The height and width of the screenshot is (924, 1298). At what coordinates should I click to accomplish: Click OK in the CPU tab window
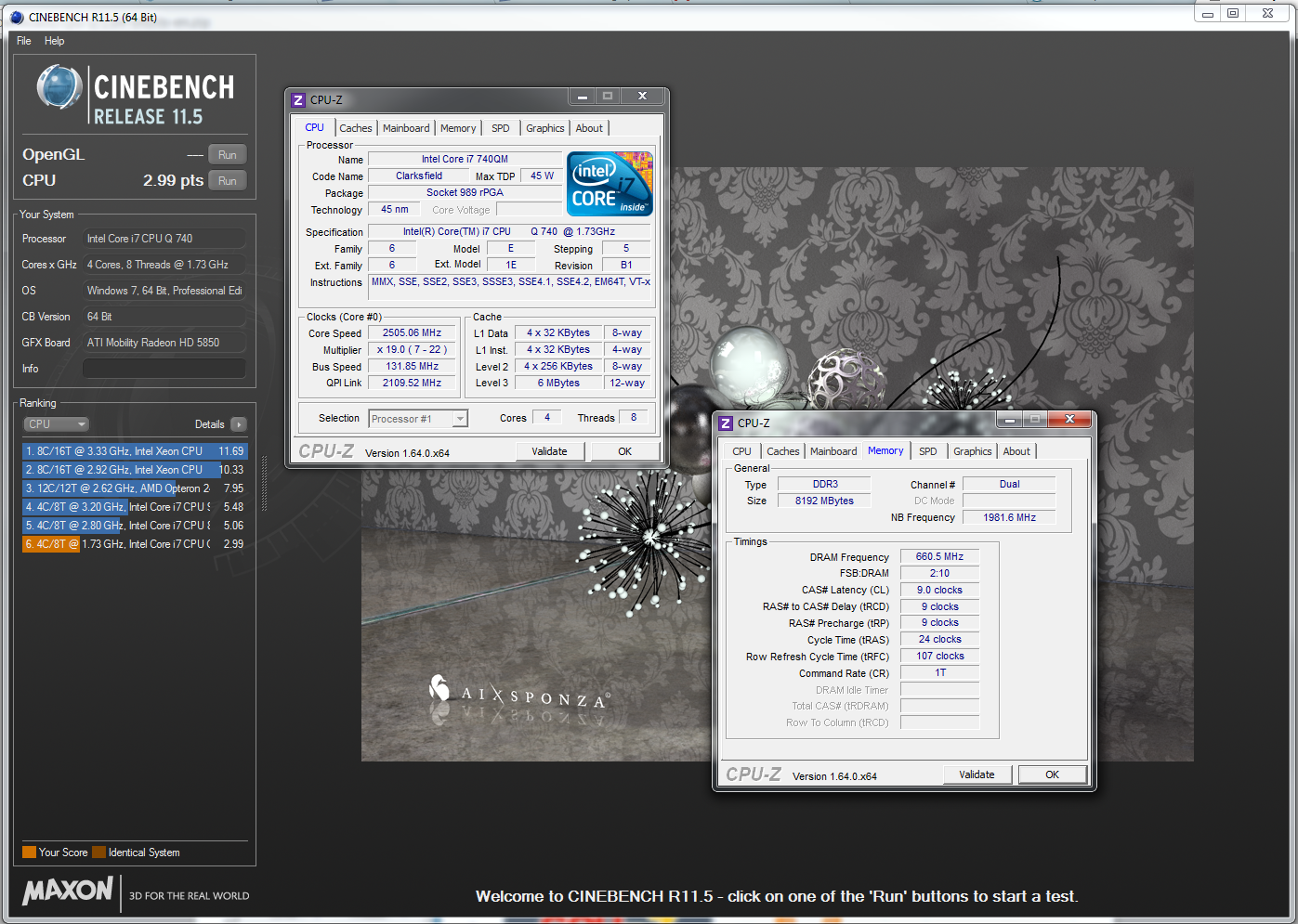(625, 451)
